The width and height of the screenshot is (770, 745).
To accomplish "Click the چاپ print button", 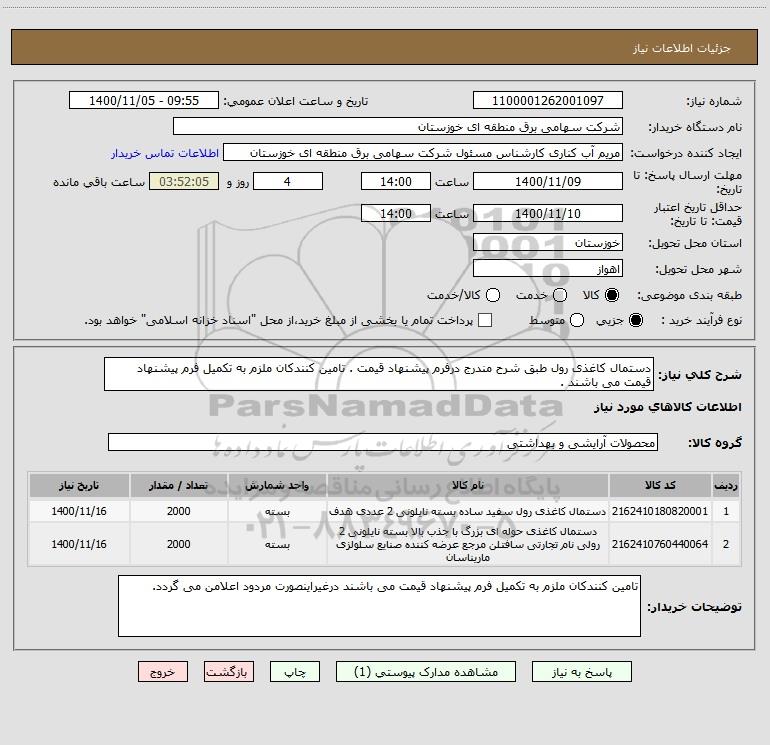I will click(295, 671).
